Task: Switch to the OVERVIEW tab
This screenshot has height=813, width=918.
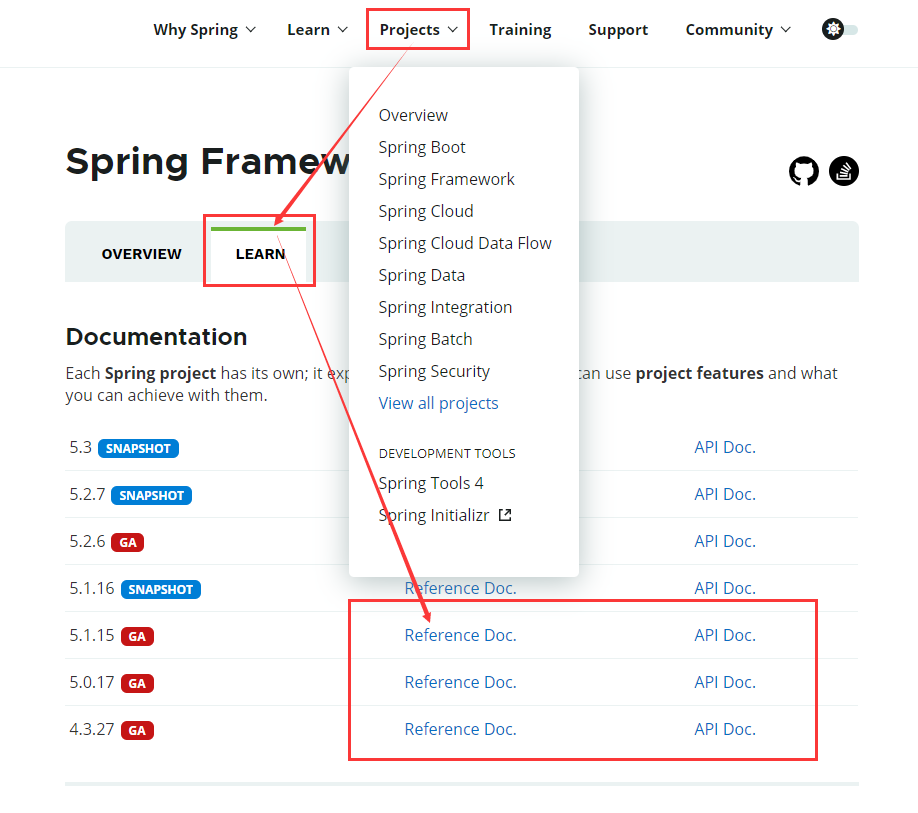Action: pos(141,254)
